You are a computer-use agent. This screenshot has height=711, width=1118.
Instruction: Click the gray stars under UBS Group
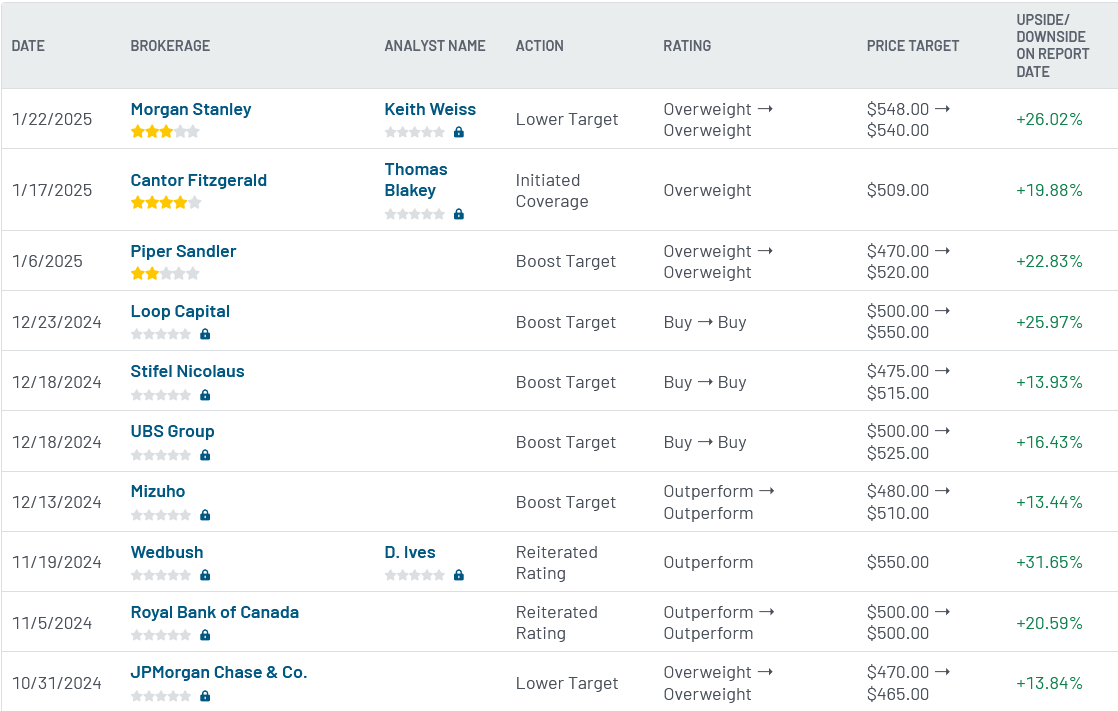[161, 455]
